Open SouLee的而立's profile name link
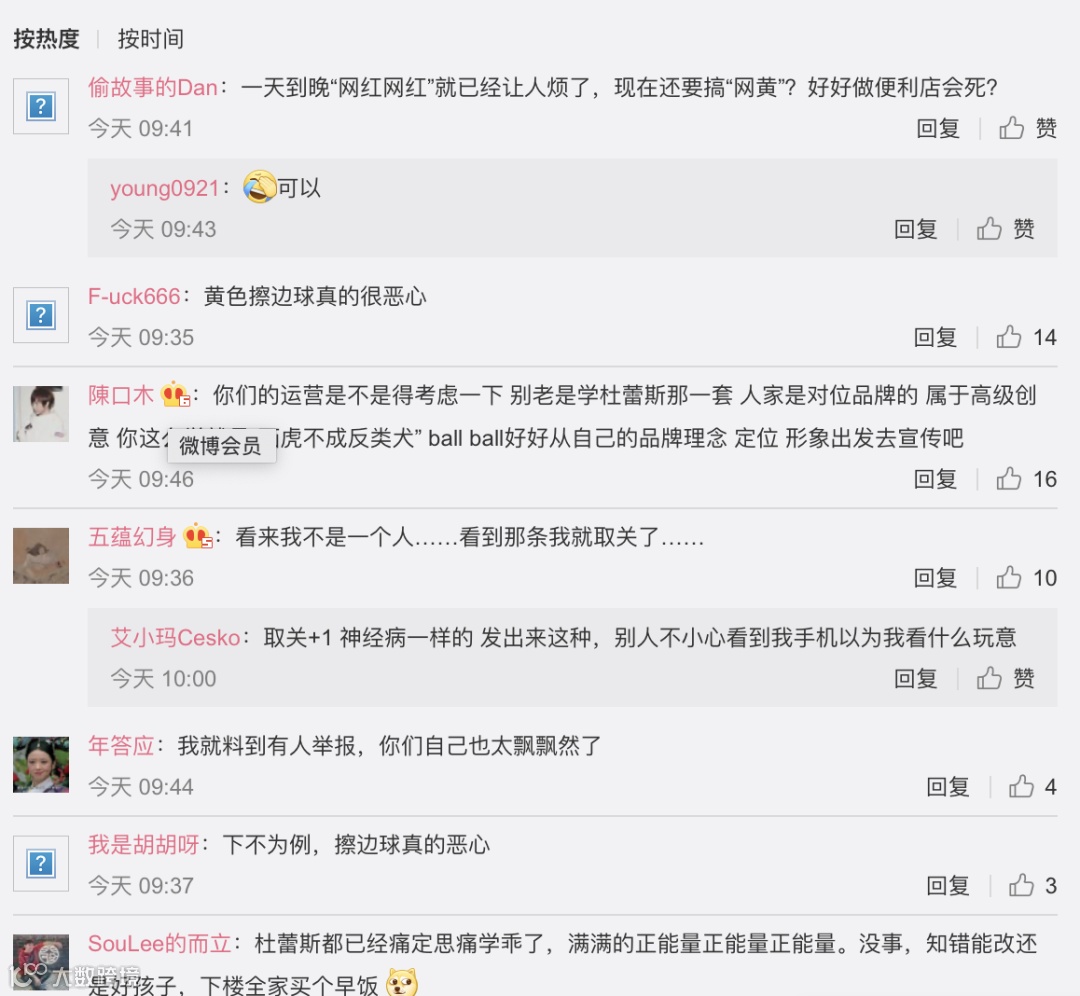1080x996 pixels. click(159, 944)
